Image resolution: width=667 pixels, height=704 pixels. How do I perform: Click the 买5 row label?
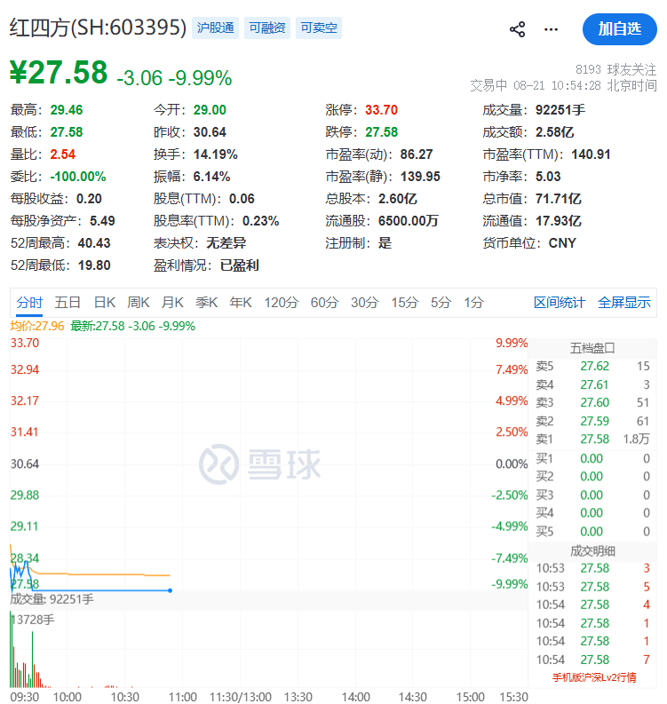[x=544, y=532]
